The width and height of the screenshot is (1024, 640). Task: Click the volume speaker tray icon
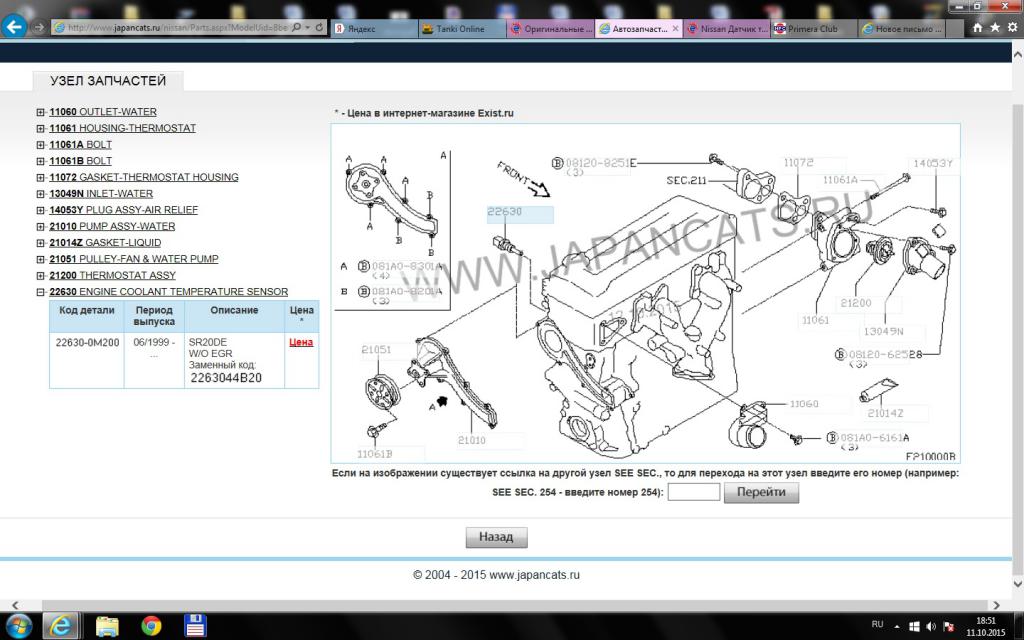pos(931,626)
